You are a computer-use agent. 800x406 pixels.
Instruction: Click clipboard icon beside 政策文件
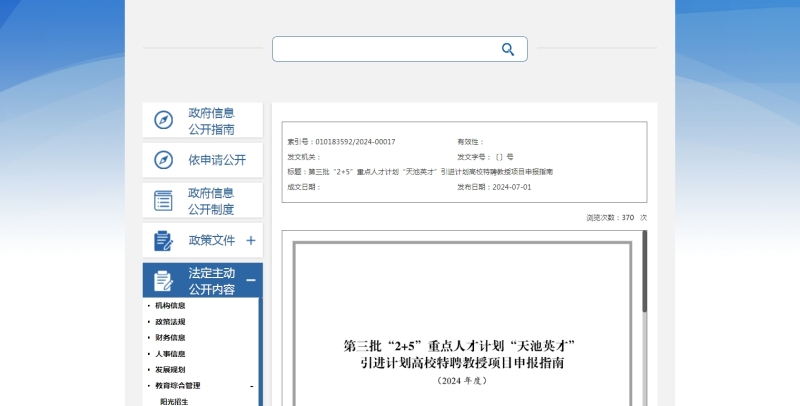163,241
